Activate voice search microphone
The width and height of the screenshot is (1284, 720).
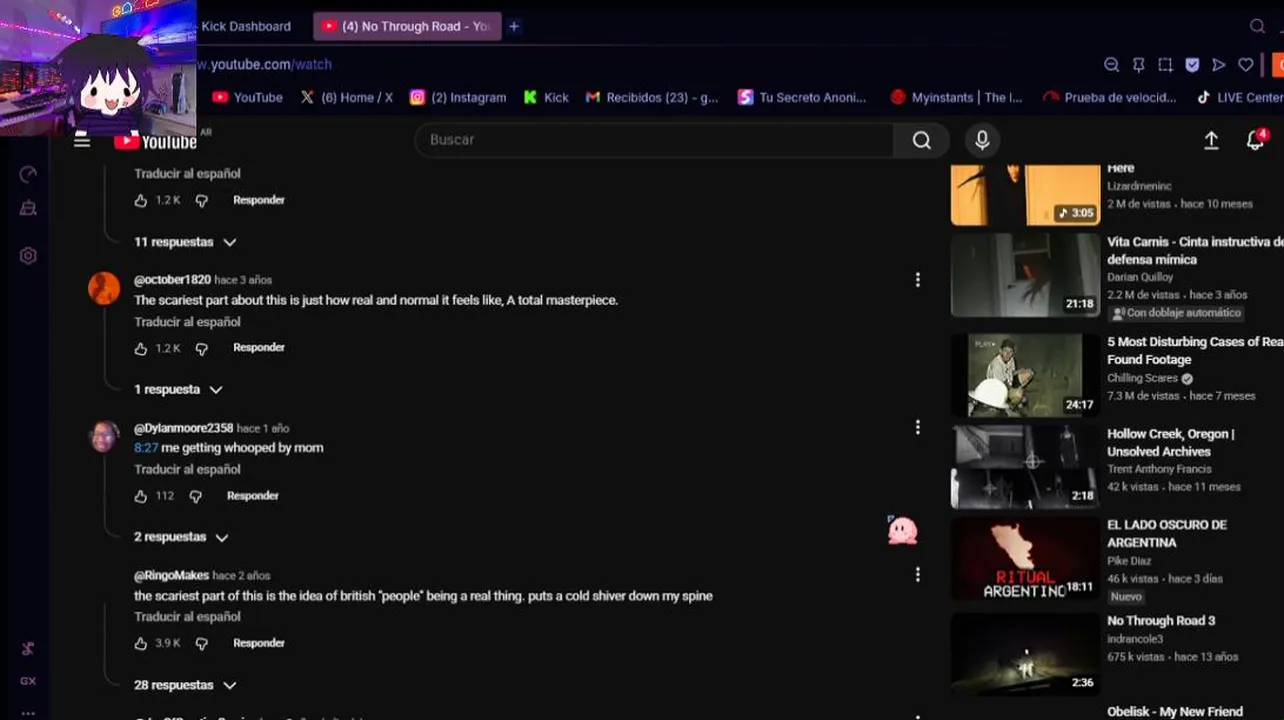coord(982,140)
